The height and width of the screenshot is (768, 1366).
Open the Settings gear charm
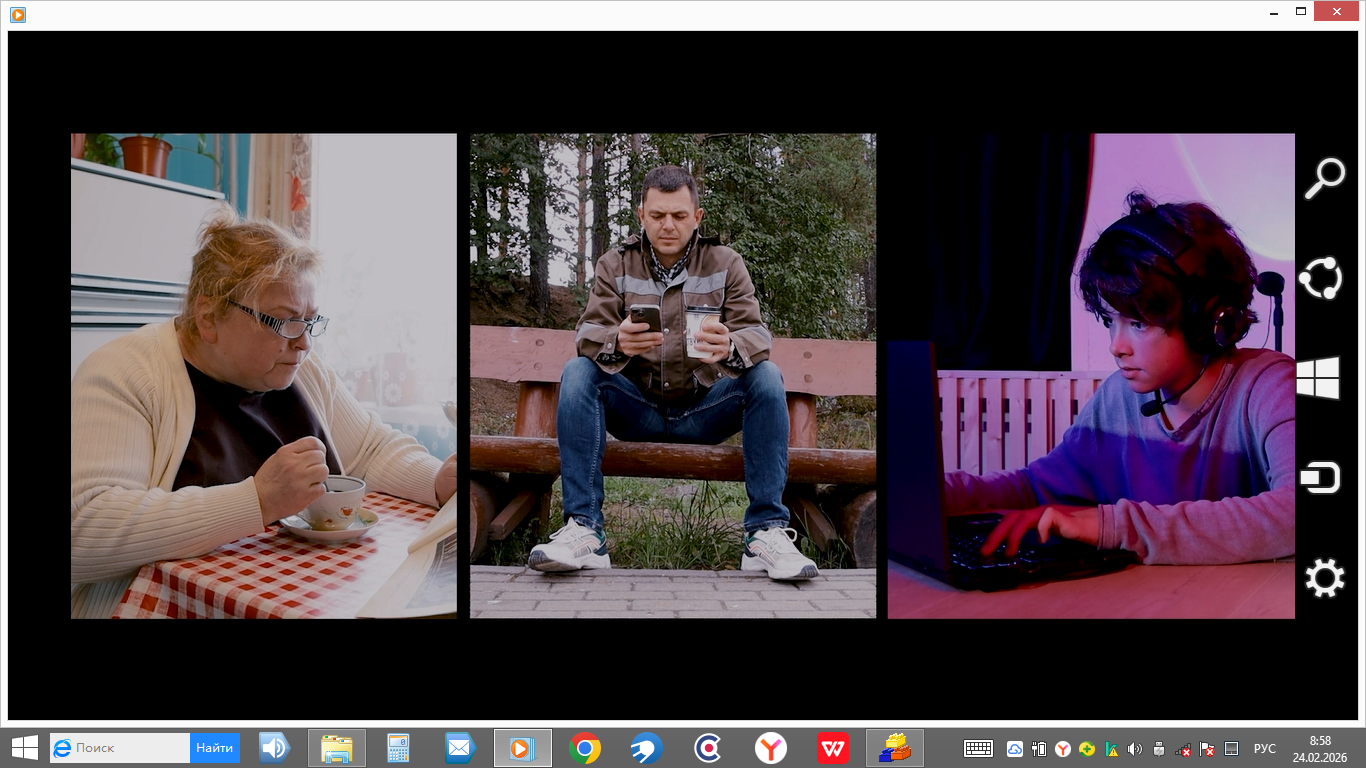tap(1324, 579)
